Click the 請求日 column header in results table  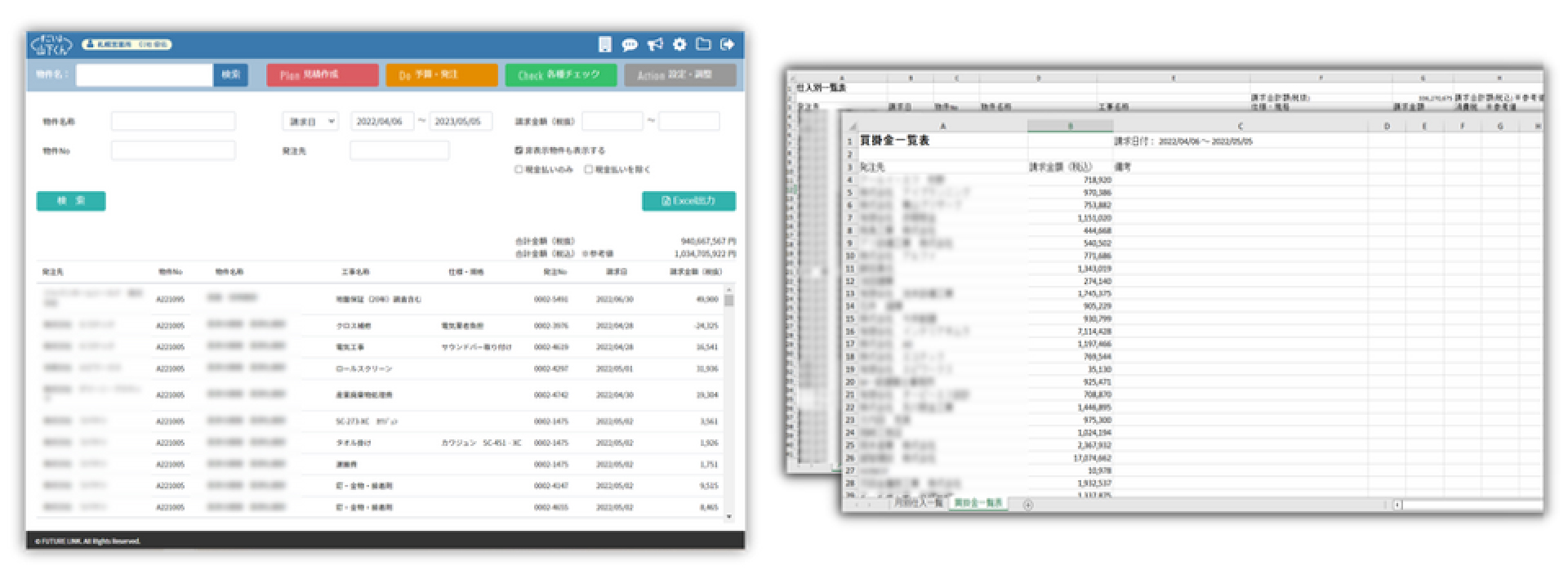[x=617, y=272]
